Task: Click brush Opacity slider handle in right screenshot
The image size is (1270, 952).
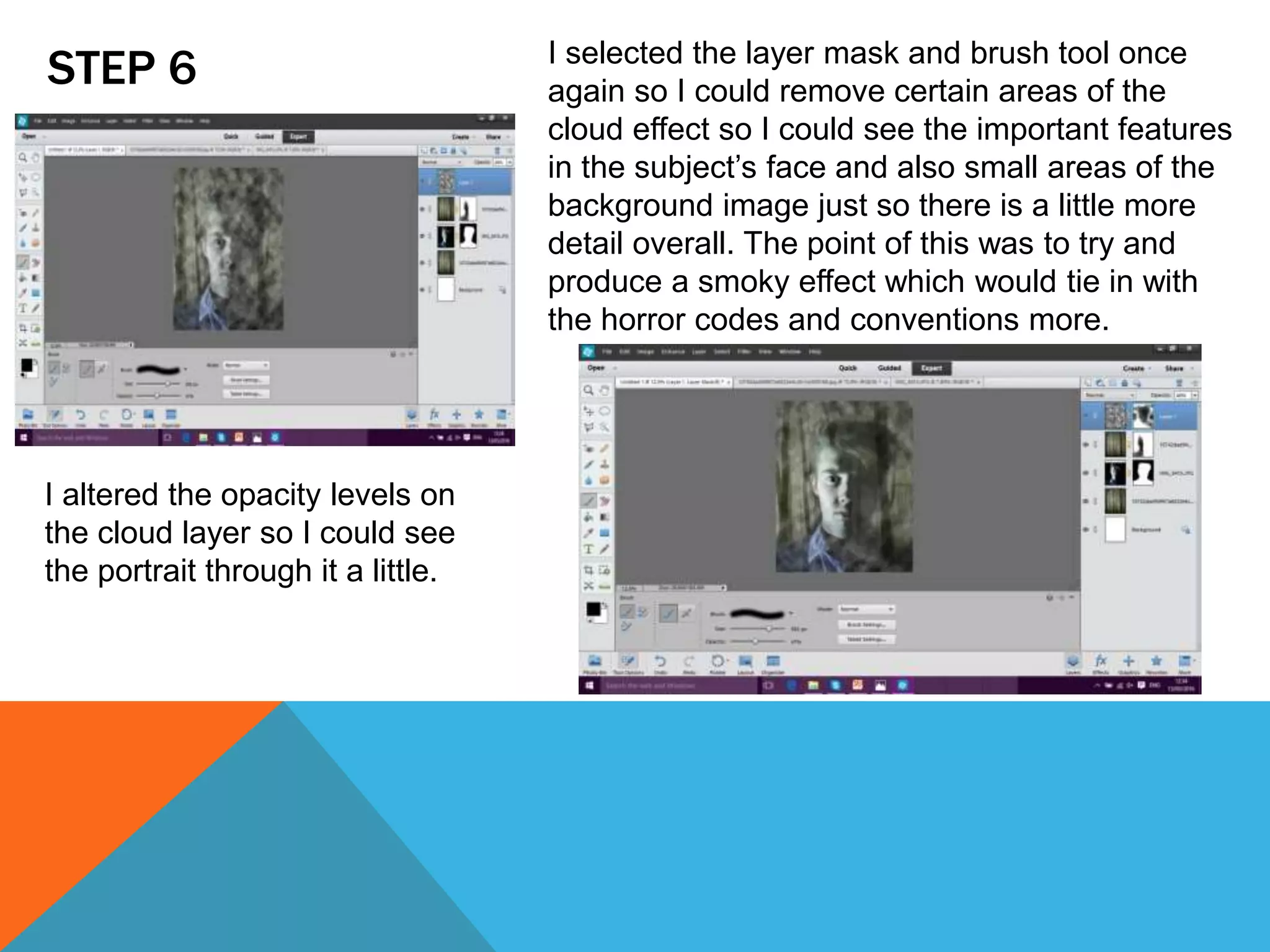Action: (x=755, y=641)
